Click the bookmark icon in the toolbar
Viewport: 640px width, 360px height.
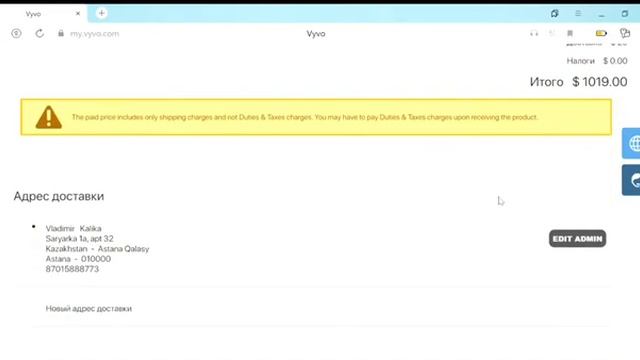(570, 33)
